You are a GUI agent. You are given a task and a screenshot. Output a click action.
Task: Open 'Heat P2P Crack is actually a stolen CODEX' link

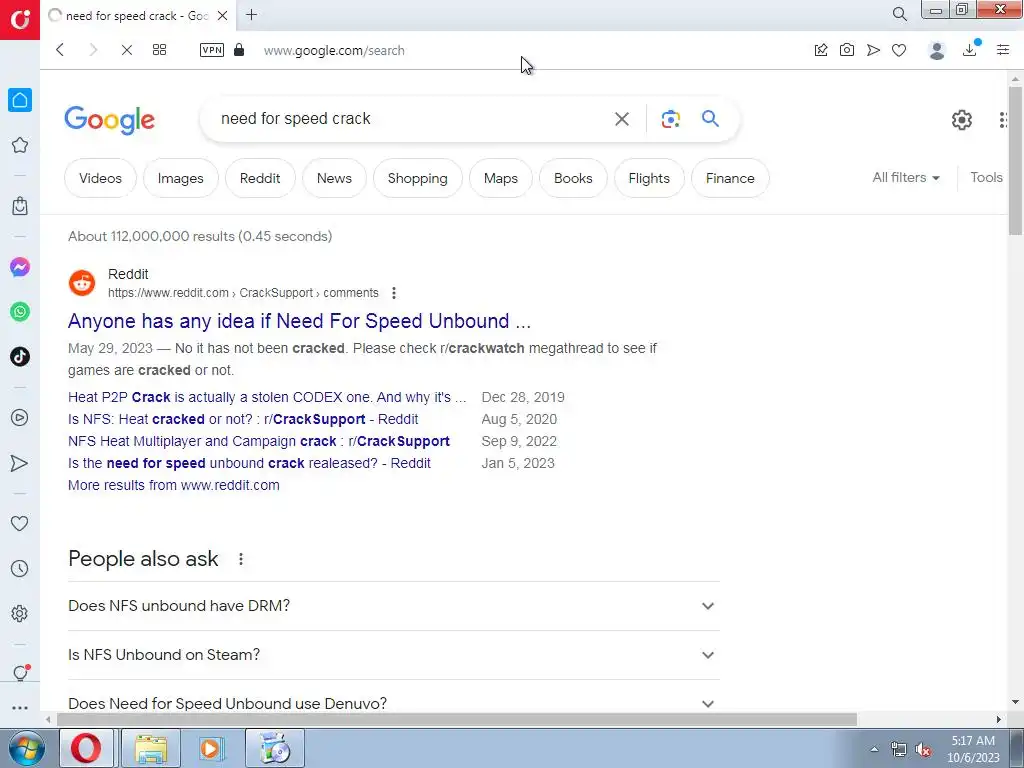pyautogui.click(x=267, y=397)
